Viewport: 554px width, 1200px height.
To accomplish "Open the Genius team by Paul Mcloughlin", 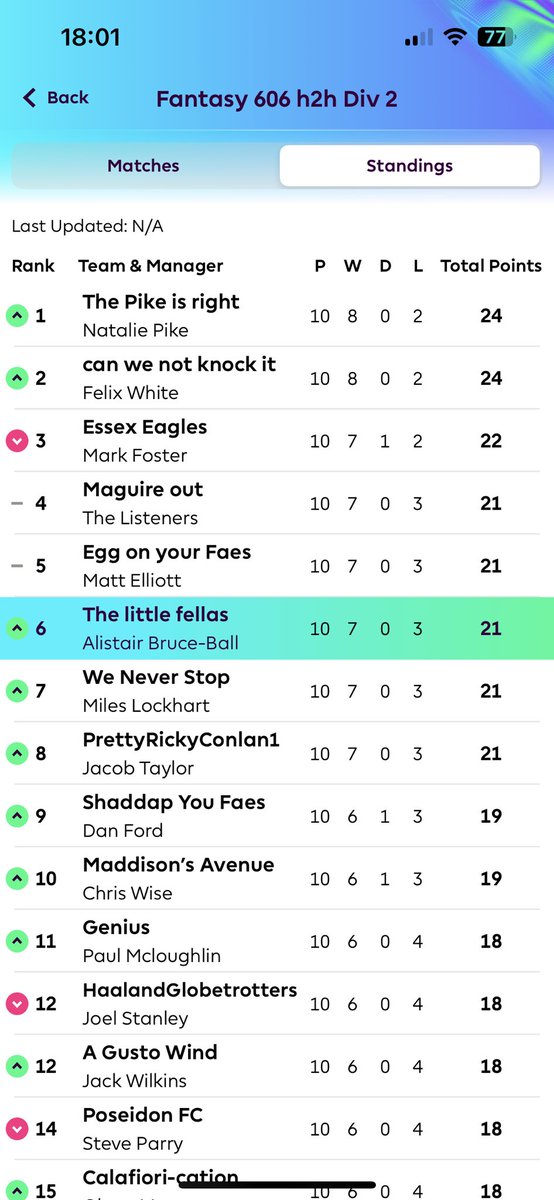I will (x=277, y=941).
